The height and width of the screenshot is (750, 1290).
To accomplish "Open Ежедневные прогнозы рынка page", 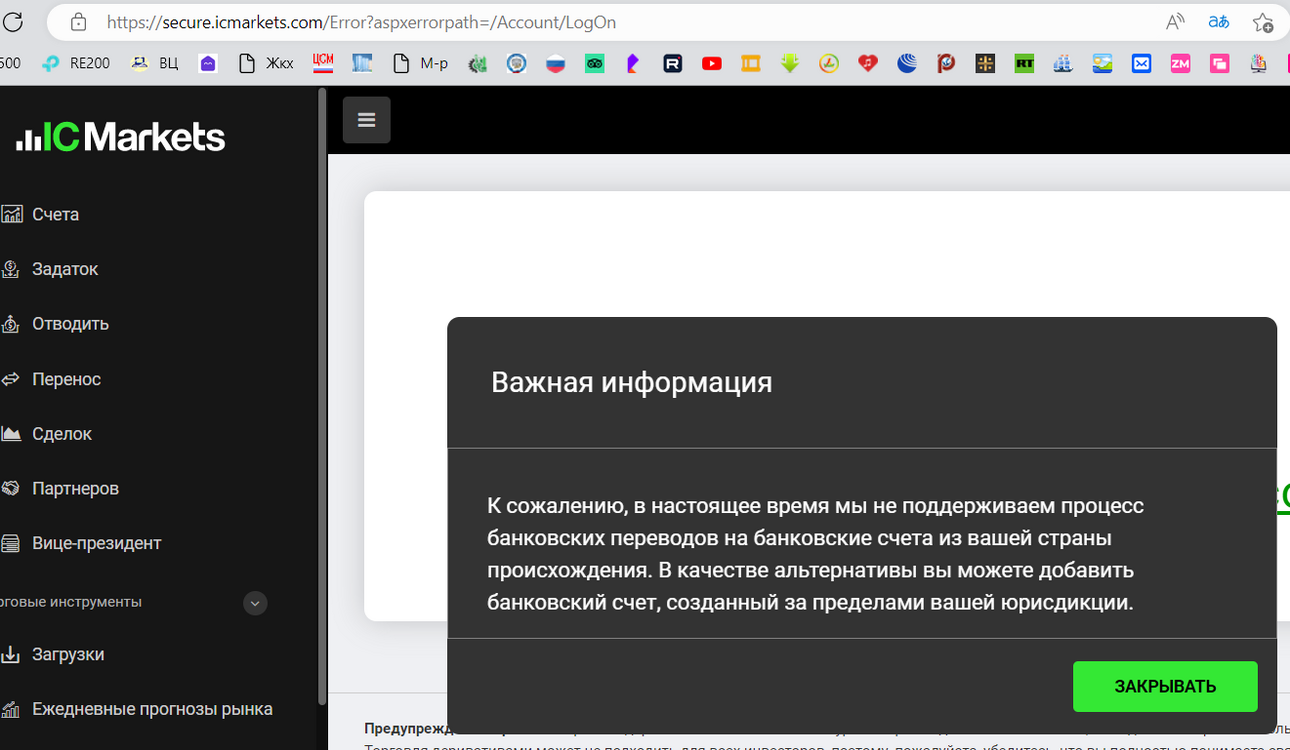I will (152, 709).
